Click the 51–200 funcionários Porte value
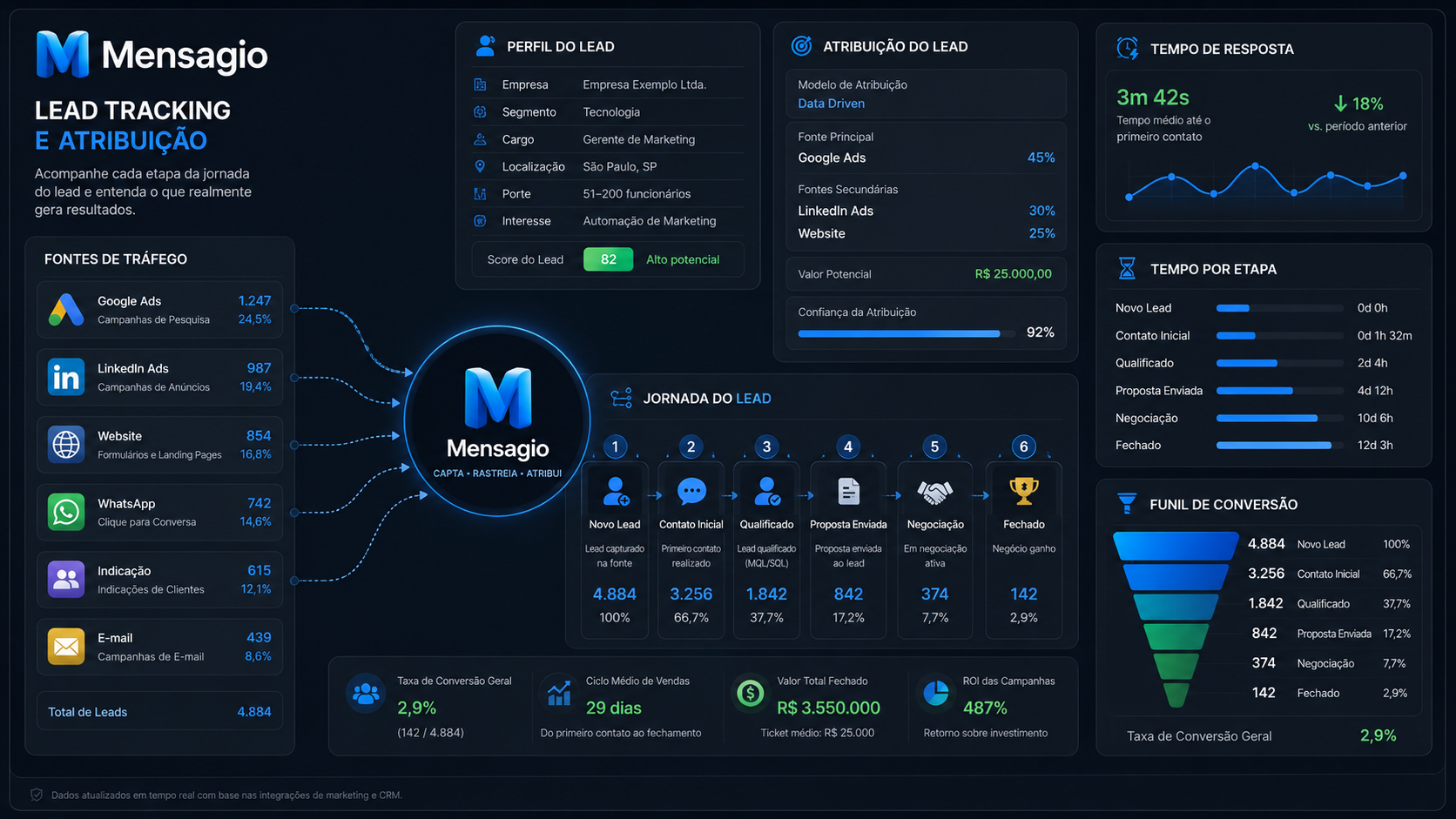 click(x=637, y=194)
